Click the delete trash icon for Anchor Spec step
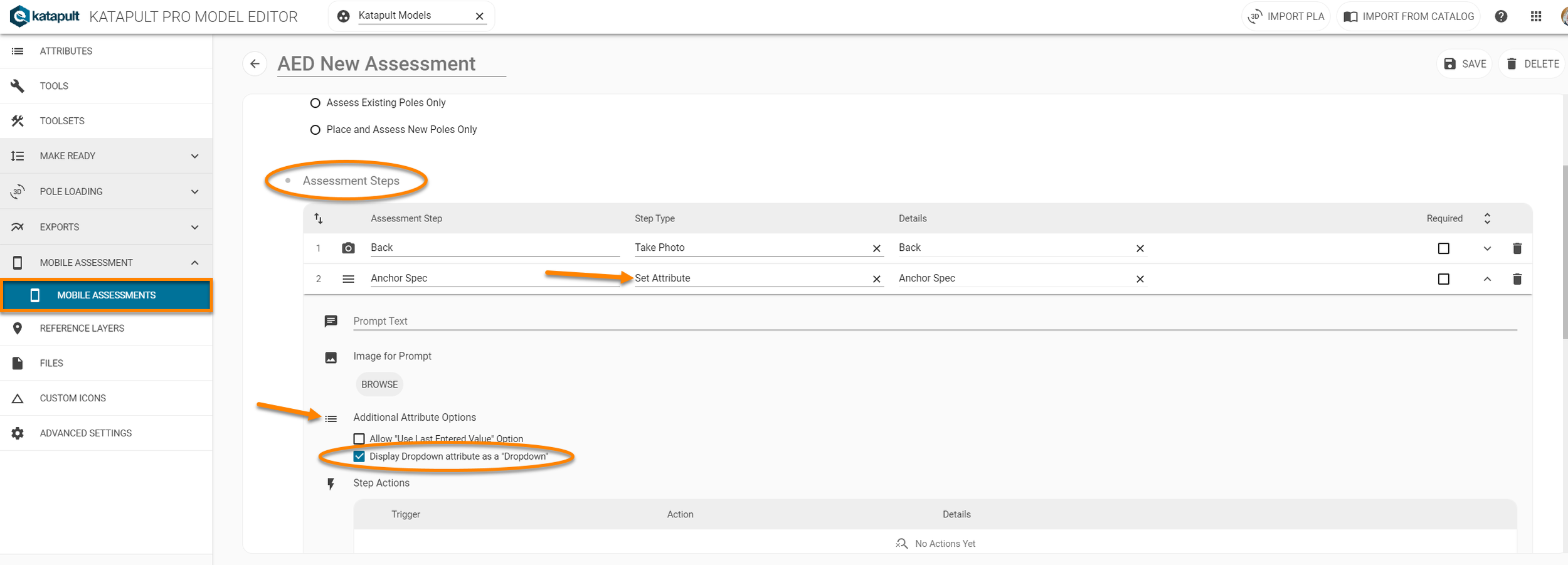The height and width of the screenshot is (565, 1568). 1518,278
